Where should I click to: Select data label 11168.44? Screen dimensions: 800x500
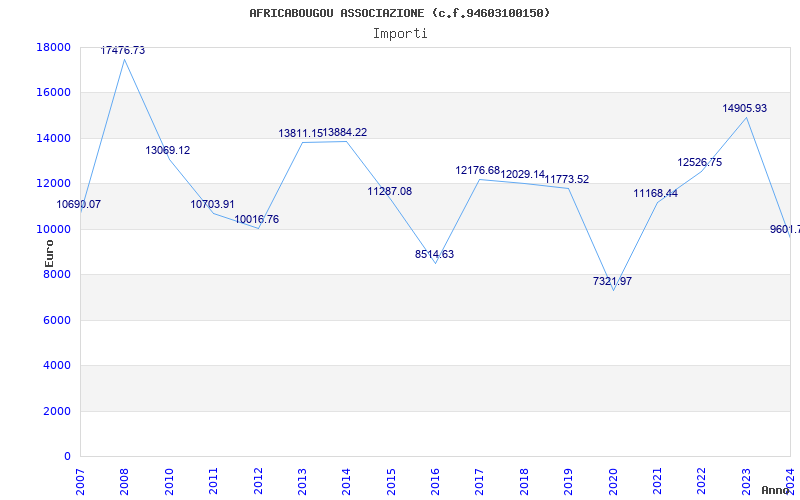pyautogui.click(x=656, y=194)
